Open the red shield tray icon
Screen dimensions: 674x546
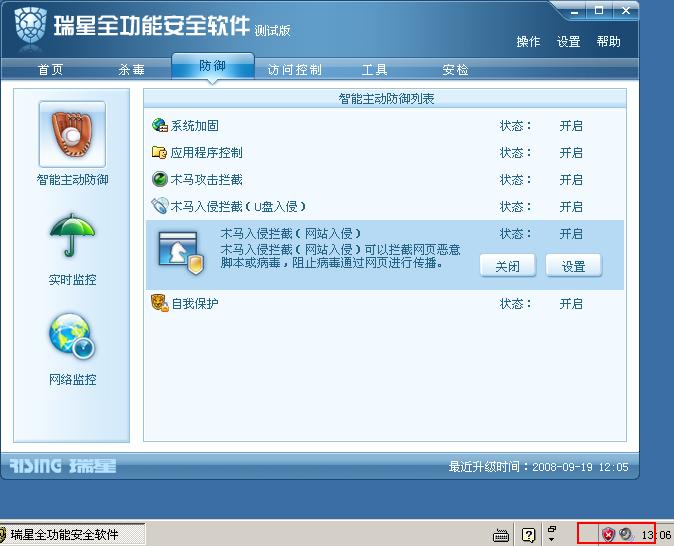click(x=608, y=534)
